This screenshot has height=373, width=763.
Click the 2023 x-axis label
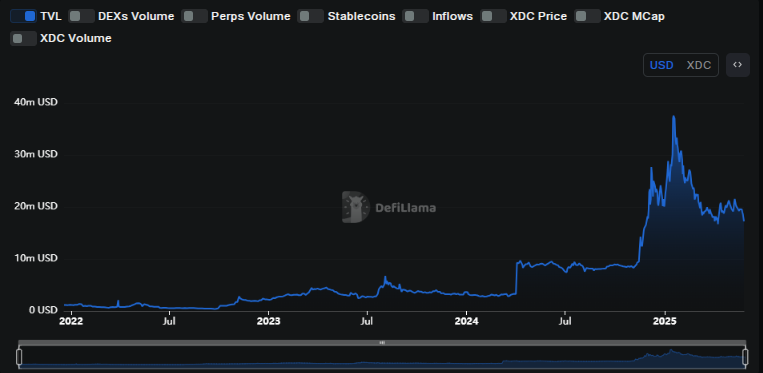click(268, 321)
